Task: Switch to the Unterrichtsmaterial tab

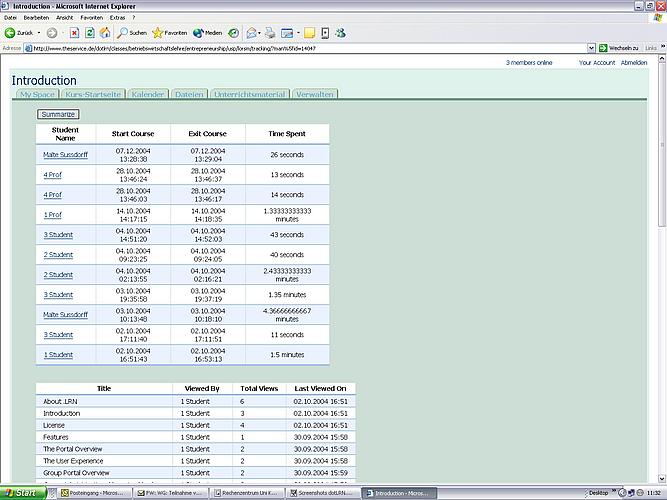Action: point(250,94)
